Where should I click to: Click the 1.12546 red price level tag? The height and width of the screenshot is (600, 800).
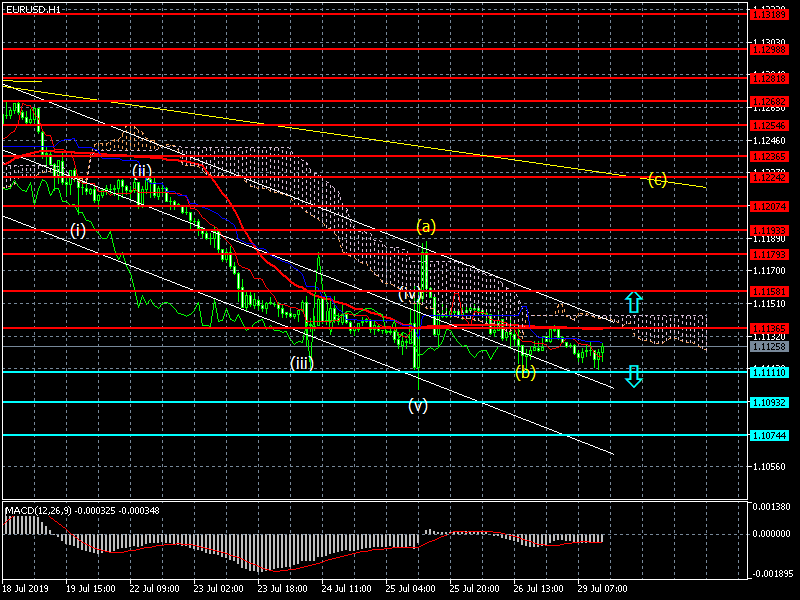click(x=769, y=126)
